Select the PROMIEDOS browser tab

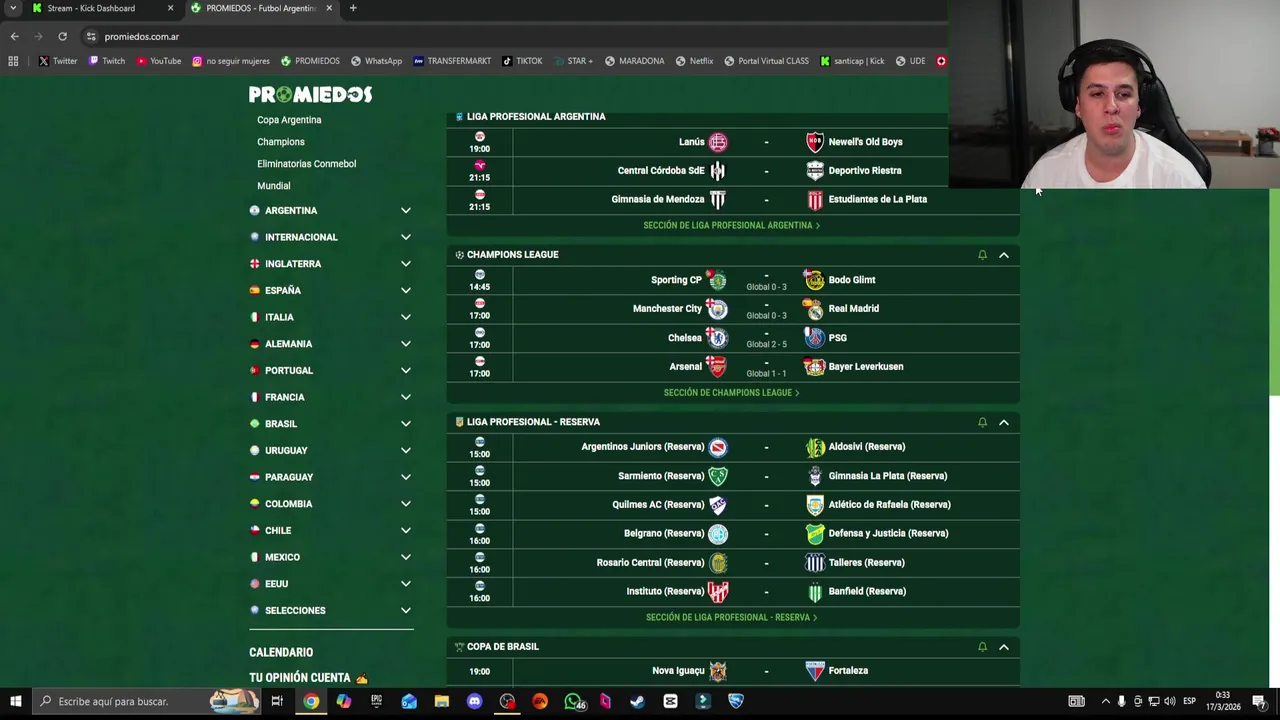pyautogui.click(x=260, y=8)
